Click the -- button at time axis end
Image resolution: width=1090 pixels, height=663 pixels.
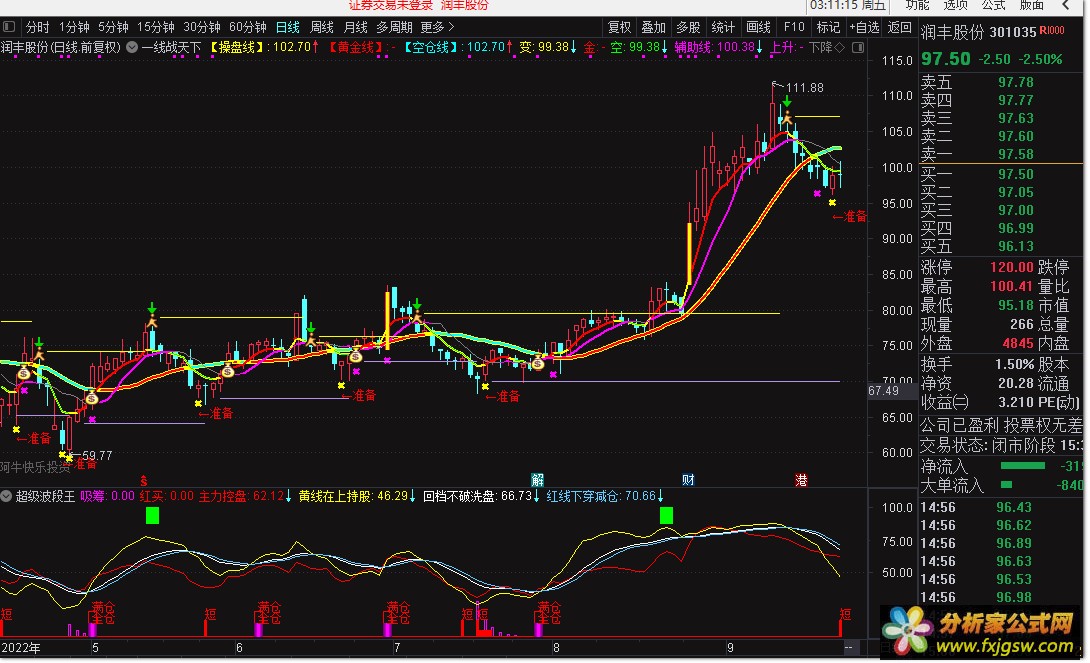click(x=849, y=648)
